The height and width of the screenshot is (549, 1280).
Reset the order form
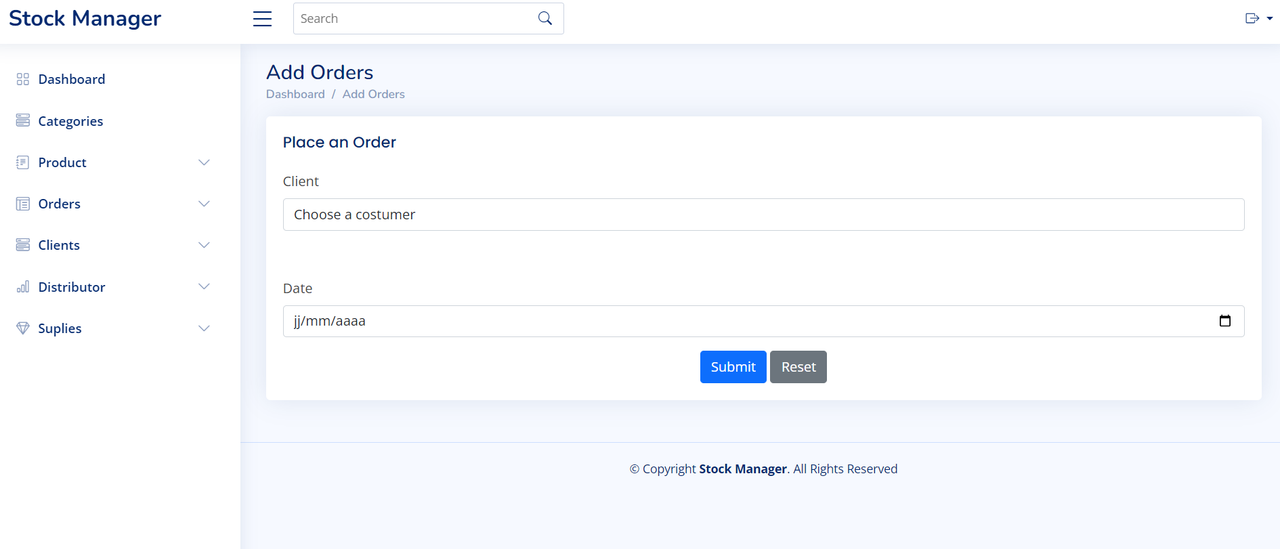pos(798,367)
